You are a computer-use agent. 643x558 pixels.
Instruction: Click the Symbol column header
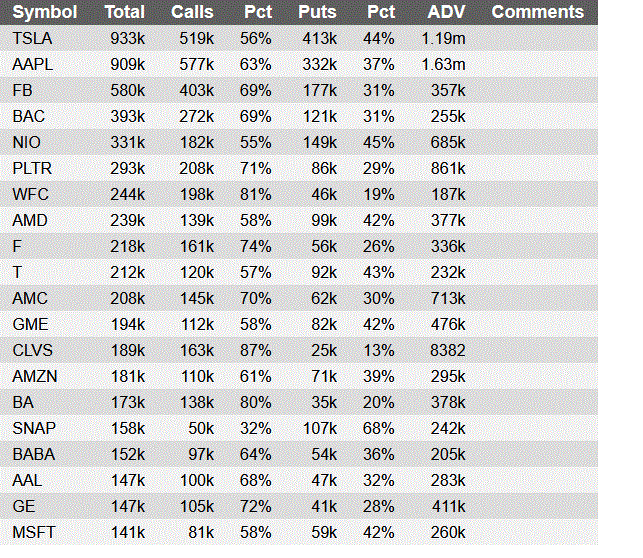click(44, 13)
